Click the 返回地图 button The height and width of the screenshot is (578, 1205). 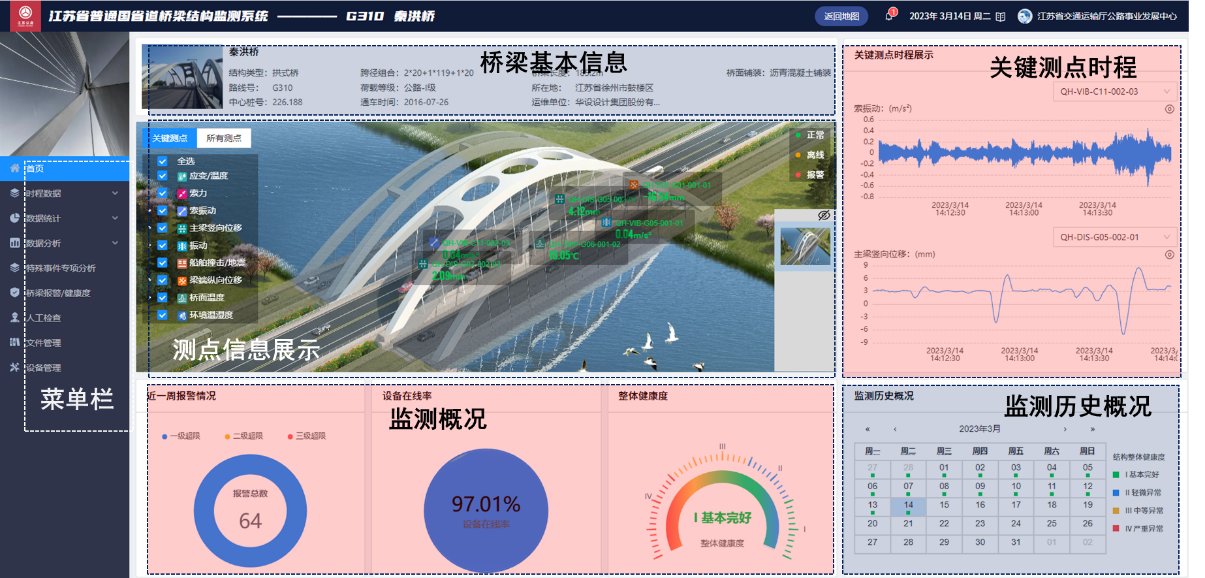(841, 16)
